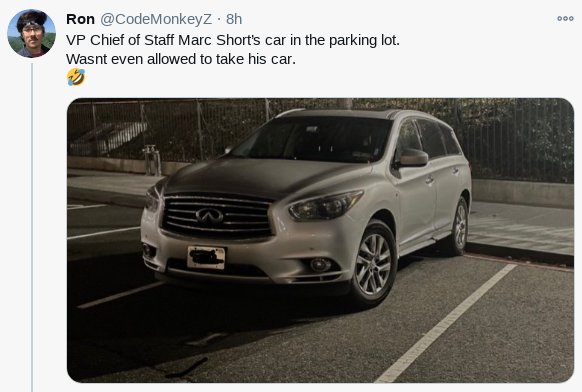Open the 8h timestamp permalink
This screenshot has width=582, height=392.
pyautogui.click(x=234, y=19)
